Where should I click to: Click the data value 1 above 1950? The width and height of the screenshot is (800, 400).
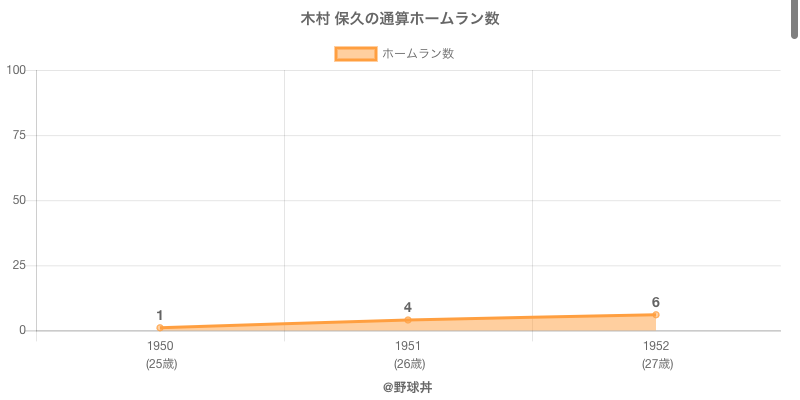pos(160,315)
